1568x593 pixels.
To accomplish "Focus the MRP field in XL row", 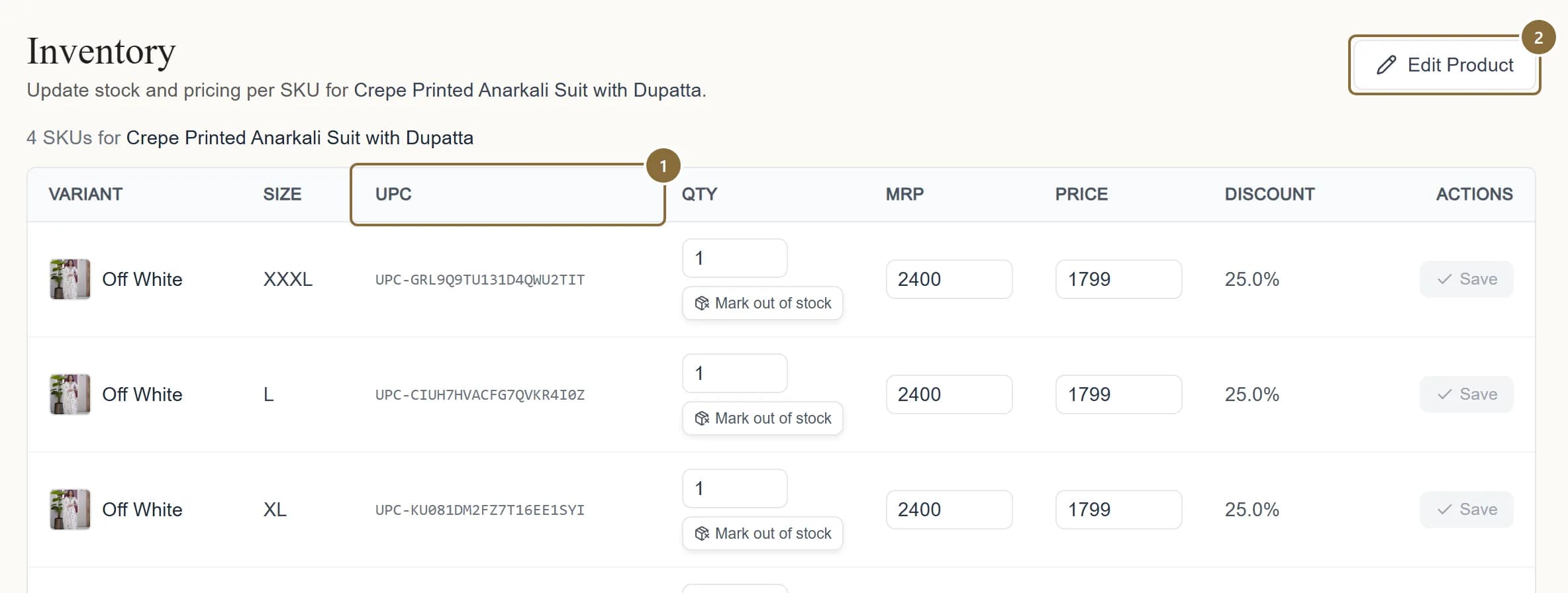I will coord(950,510).
